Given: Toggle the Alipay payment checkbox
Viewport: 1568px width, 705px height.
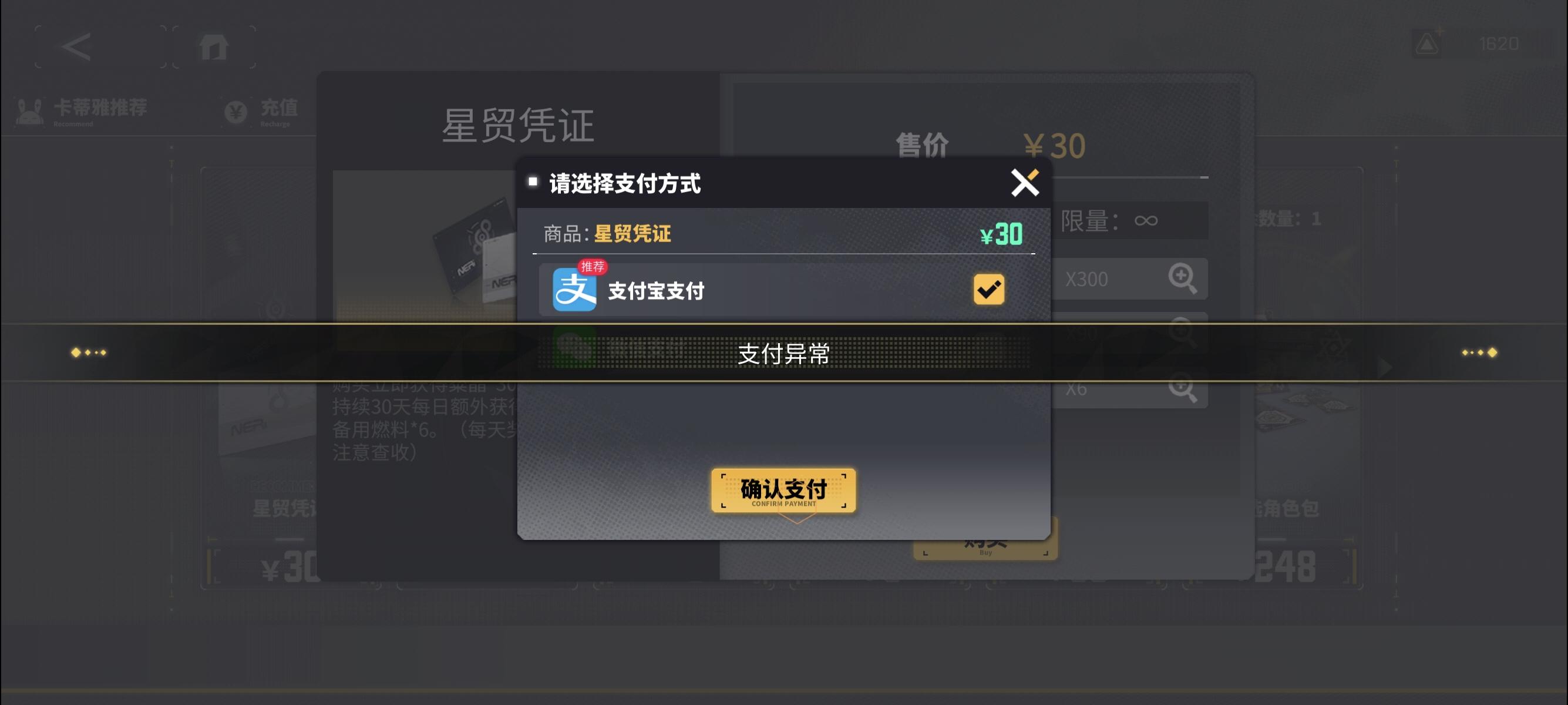Looking at the screenshot, I should (988, 289).
